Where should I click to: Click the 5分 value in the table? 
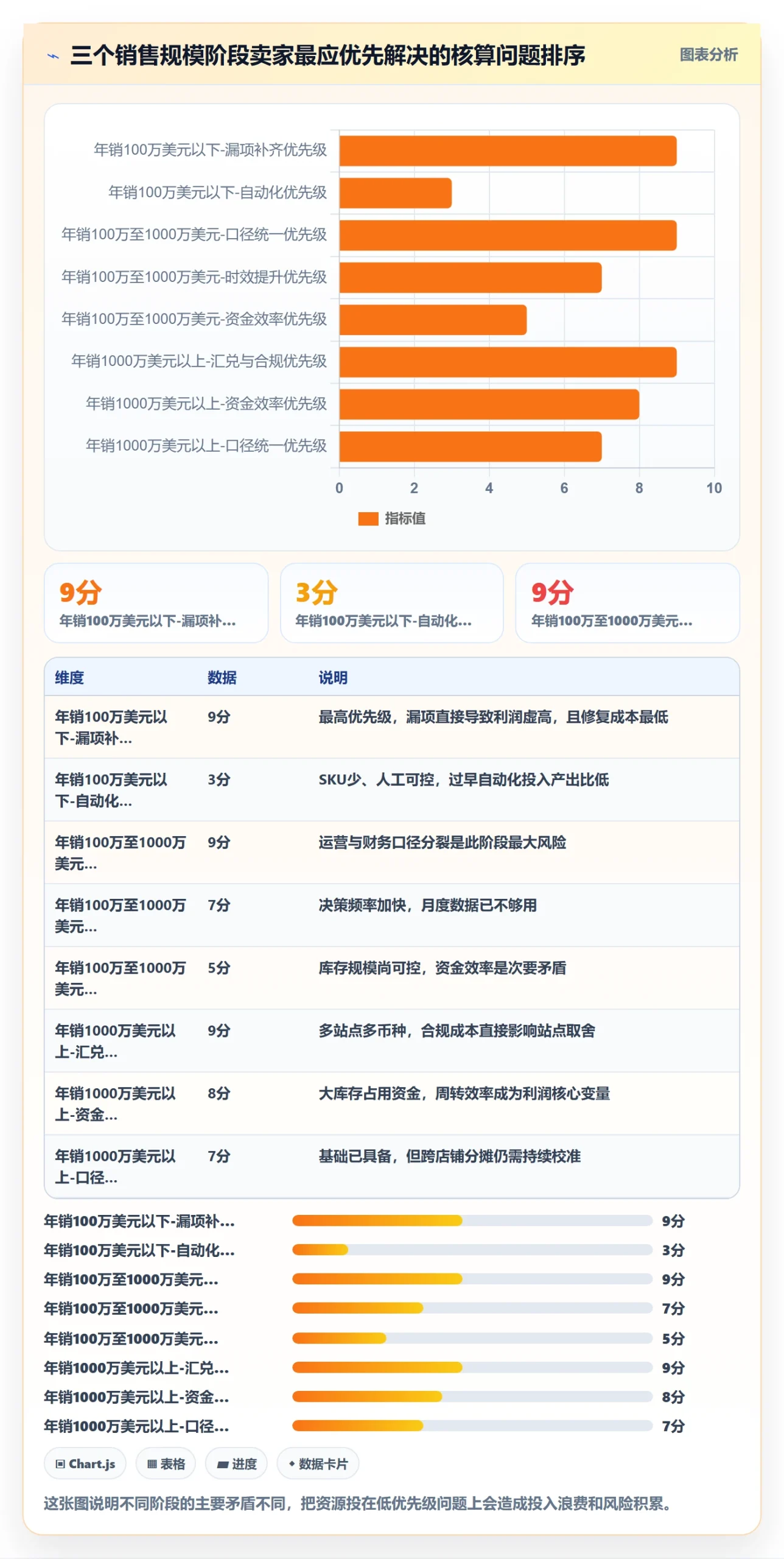[x=219, y=968]
